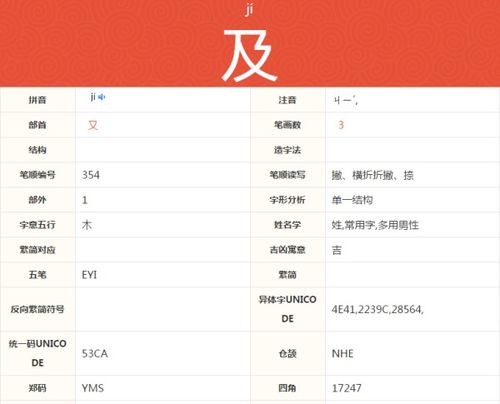
Task: Click the 姓,常用字,多用男性 value
Action: pos(375,225)
